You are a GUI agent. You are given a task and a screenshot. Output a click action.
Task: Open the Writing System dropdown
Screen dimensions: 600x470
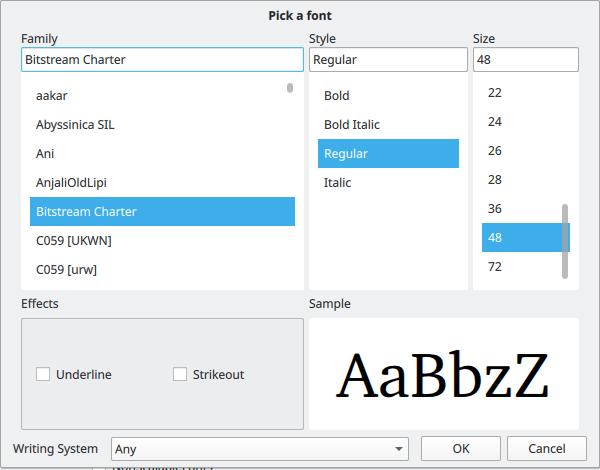pyautogui.click(x=260, y=449)
